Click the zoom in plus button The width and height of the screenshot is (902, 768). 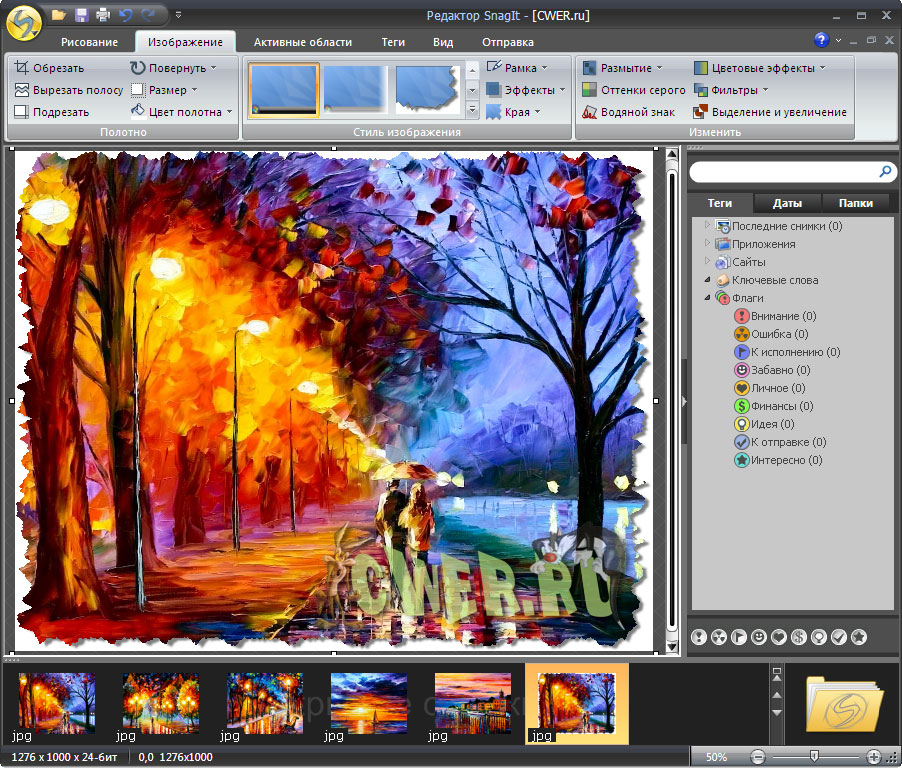pyautogui.click(x=874, y=757)
